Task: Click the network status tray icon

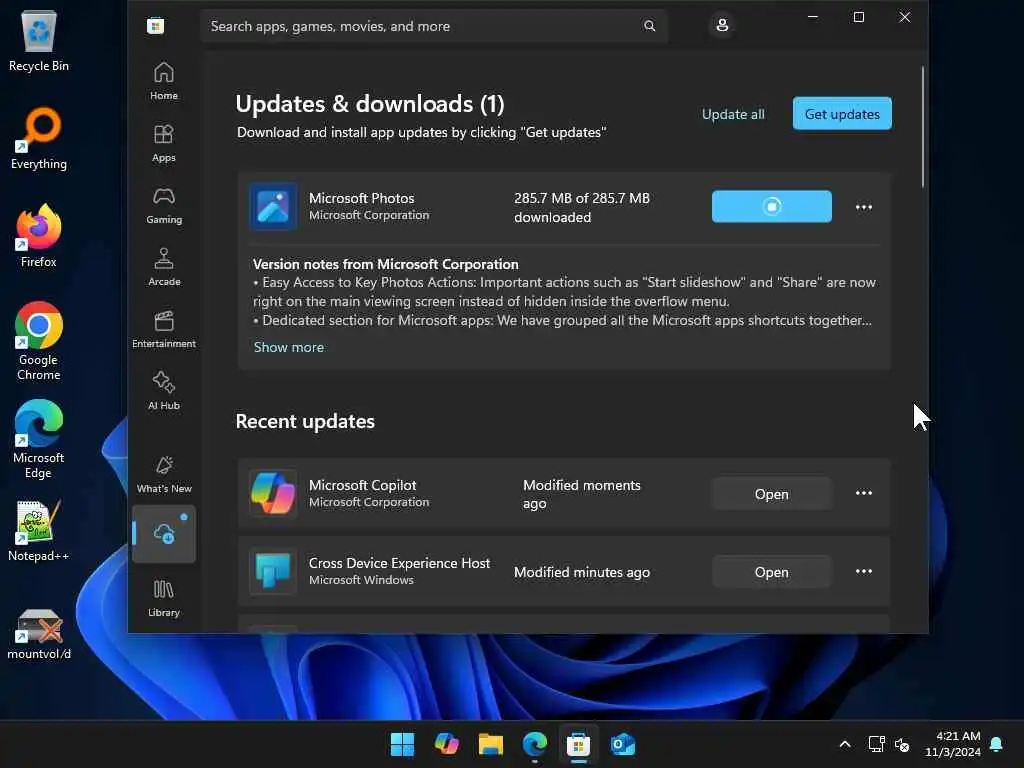Action: click(x=876, y=744)
